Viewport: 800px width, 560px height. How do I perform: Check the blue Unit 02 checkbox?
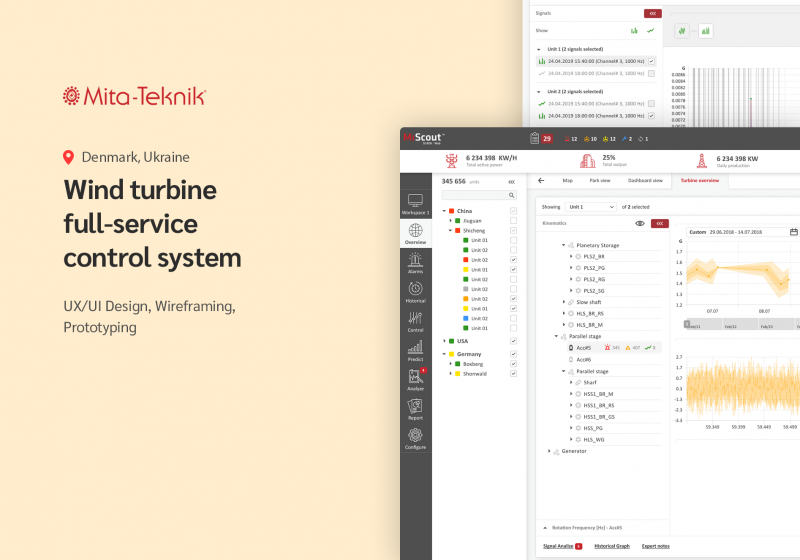pos(513,318)
